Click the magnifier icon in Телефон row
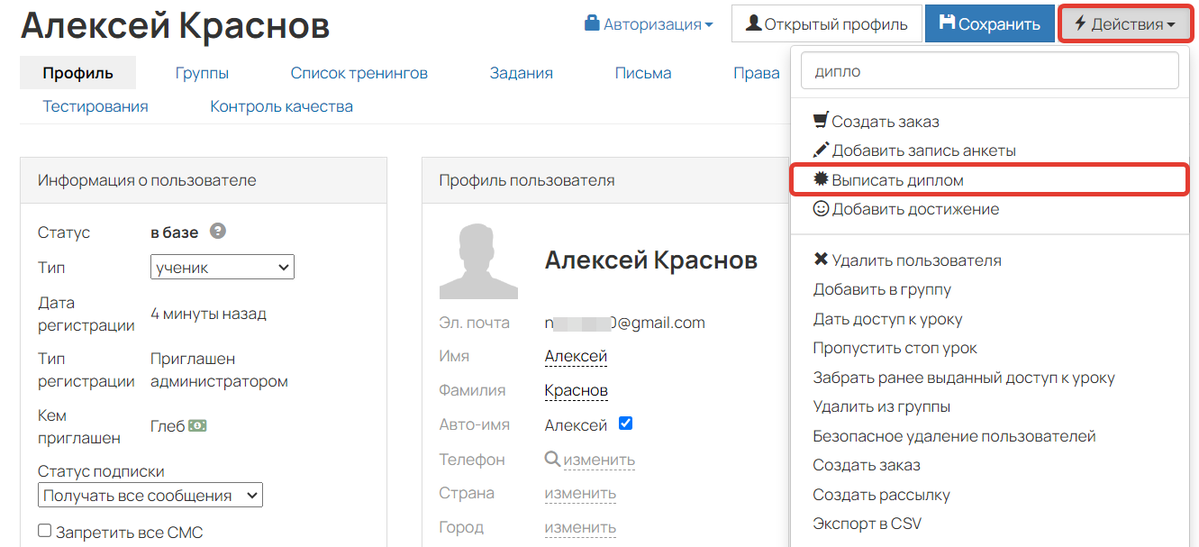 point(553,459)
